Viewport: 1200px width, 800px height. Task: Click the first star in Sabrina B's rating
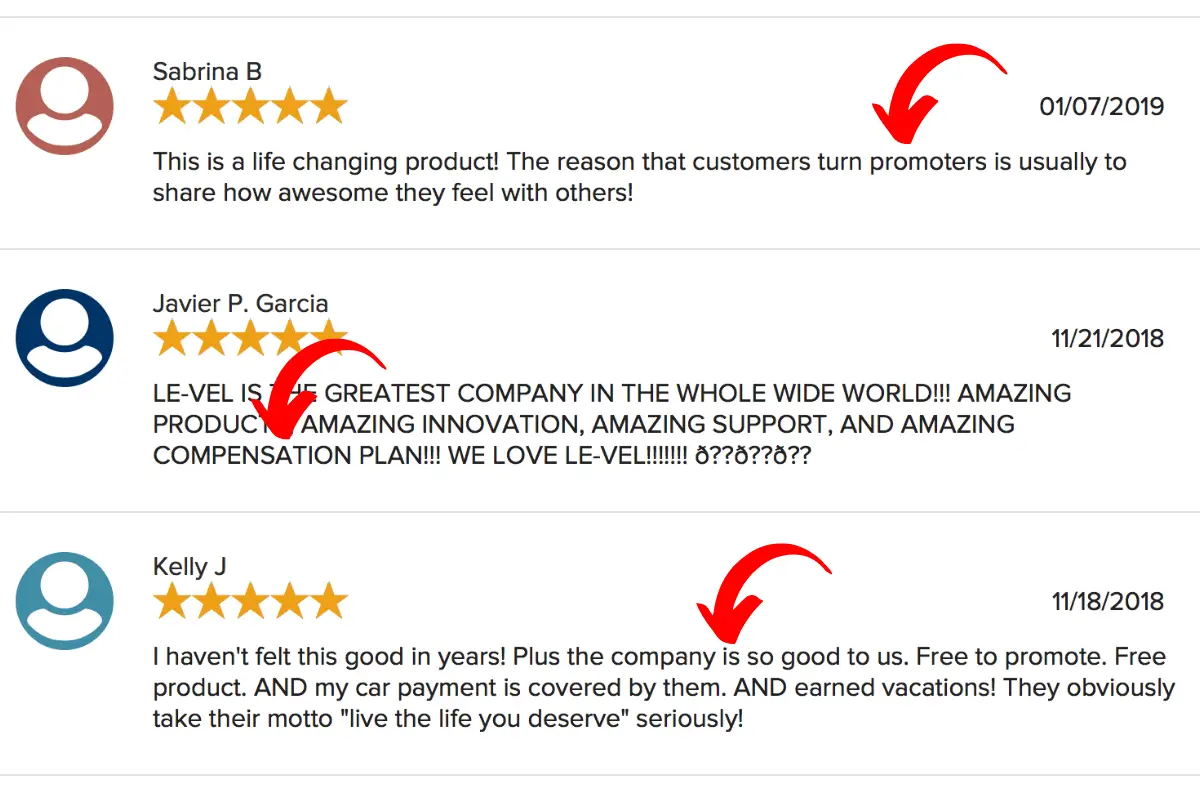pyautogui.click(x=172, y=106)
